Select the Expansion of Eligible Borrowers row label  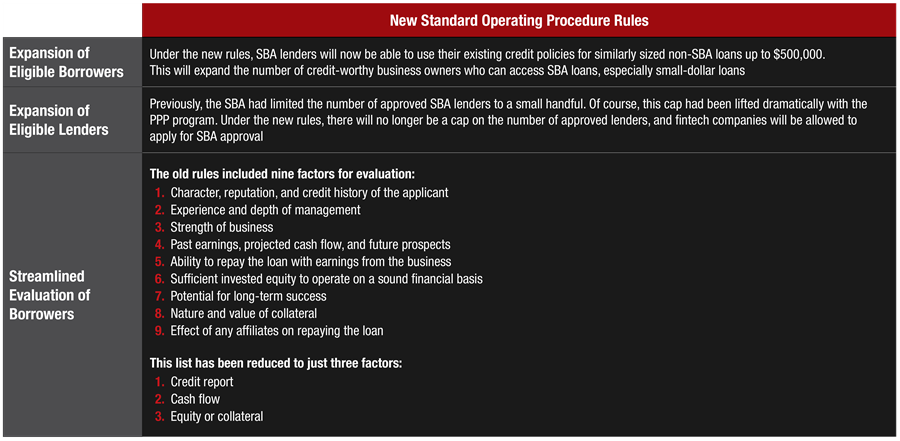point(50,63)
